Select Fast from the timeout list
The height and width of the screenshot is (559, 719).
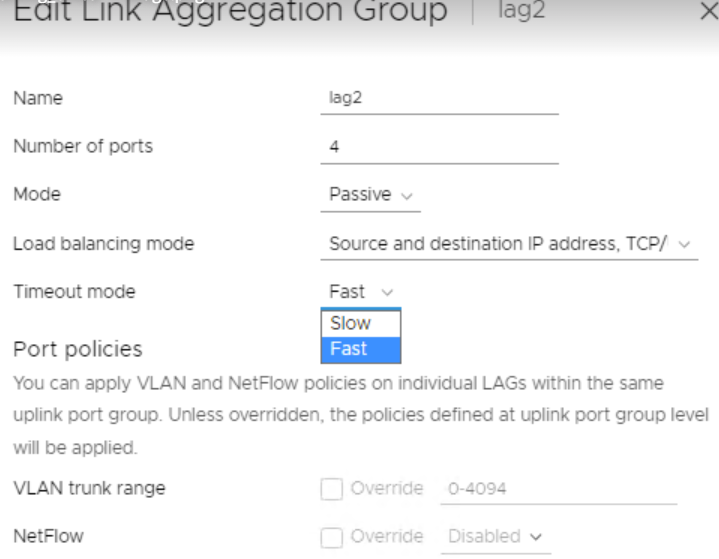click(360, 349)
